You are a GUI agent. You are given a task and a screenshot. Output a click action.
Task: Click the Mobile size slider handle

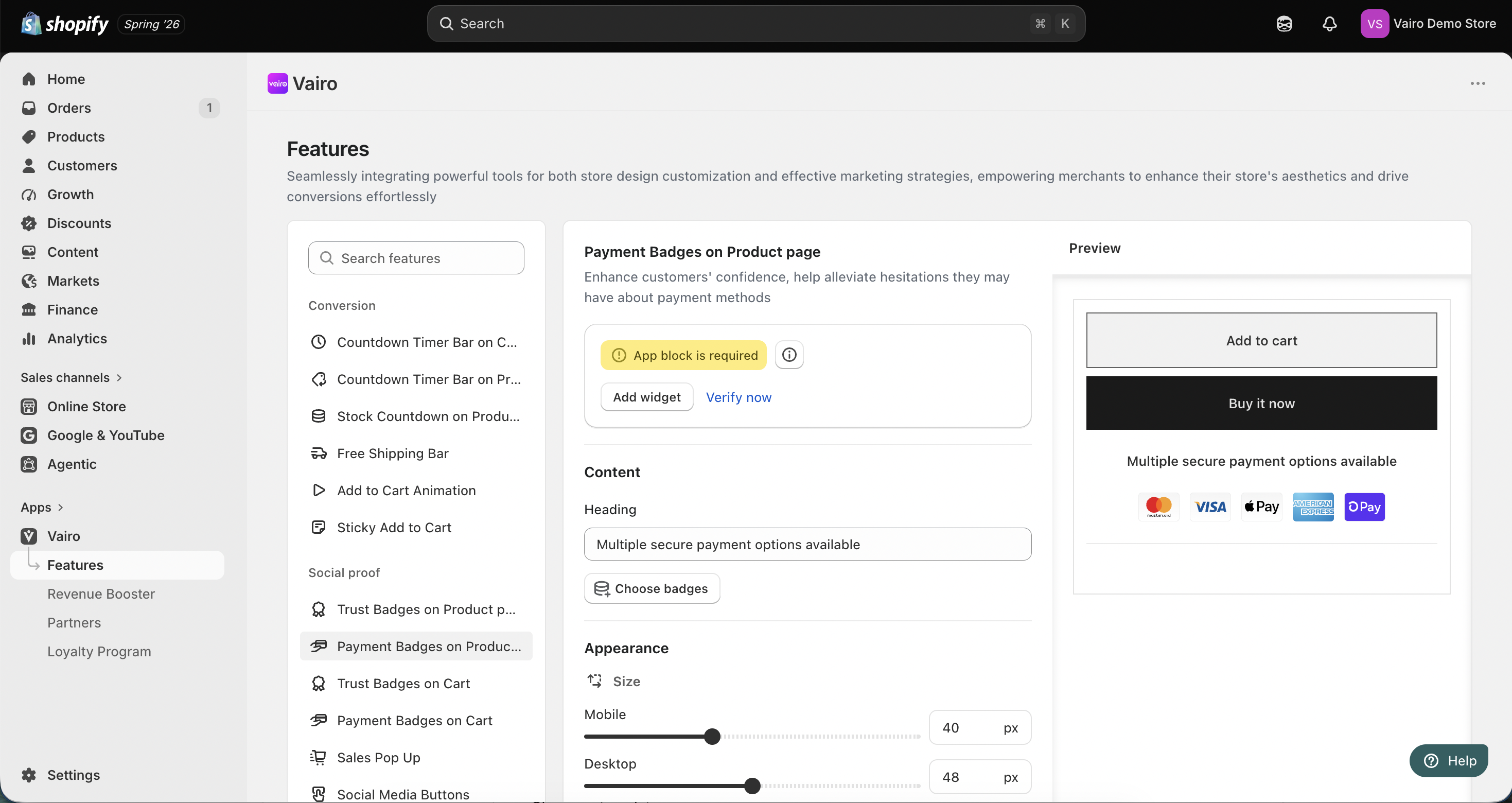pyautogui.click(x=712, y=736)
